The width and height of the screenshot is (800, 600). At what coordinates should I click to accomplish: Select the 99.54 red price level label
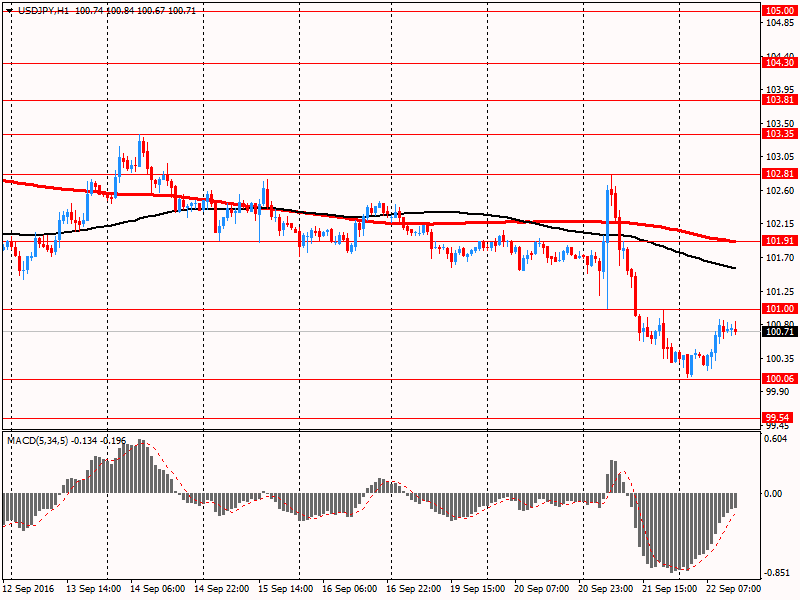pyautogui.click(x=778, y=417)
